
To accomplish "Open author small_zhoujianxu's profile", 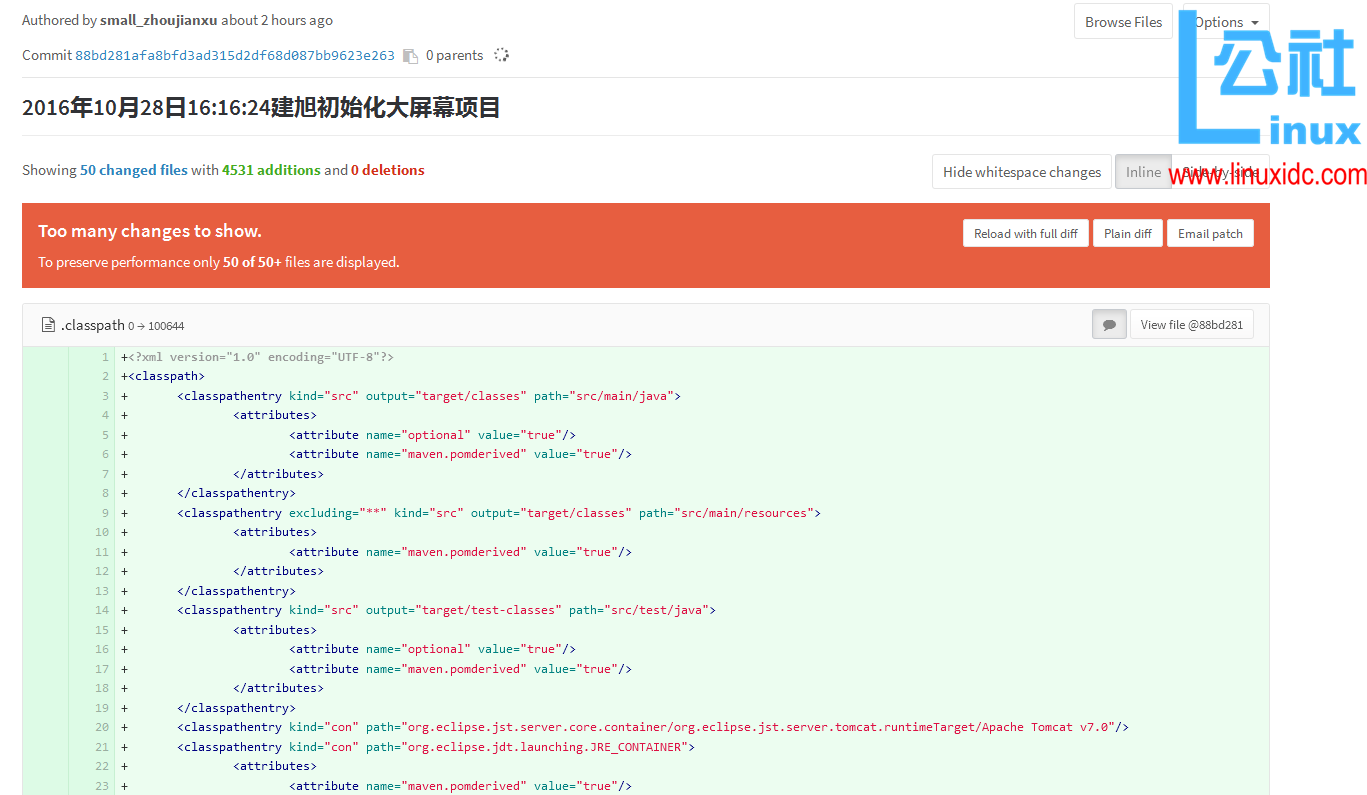I will tap(158, 20).
